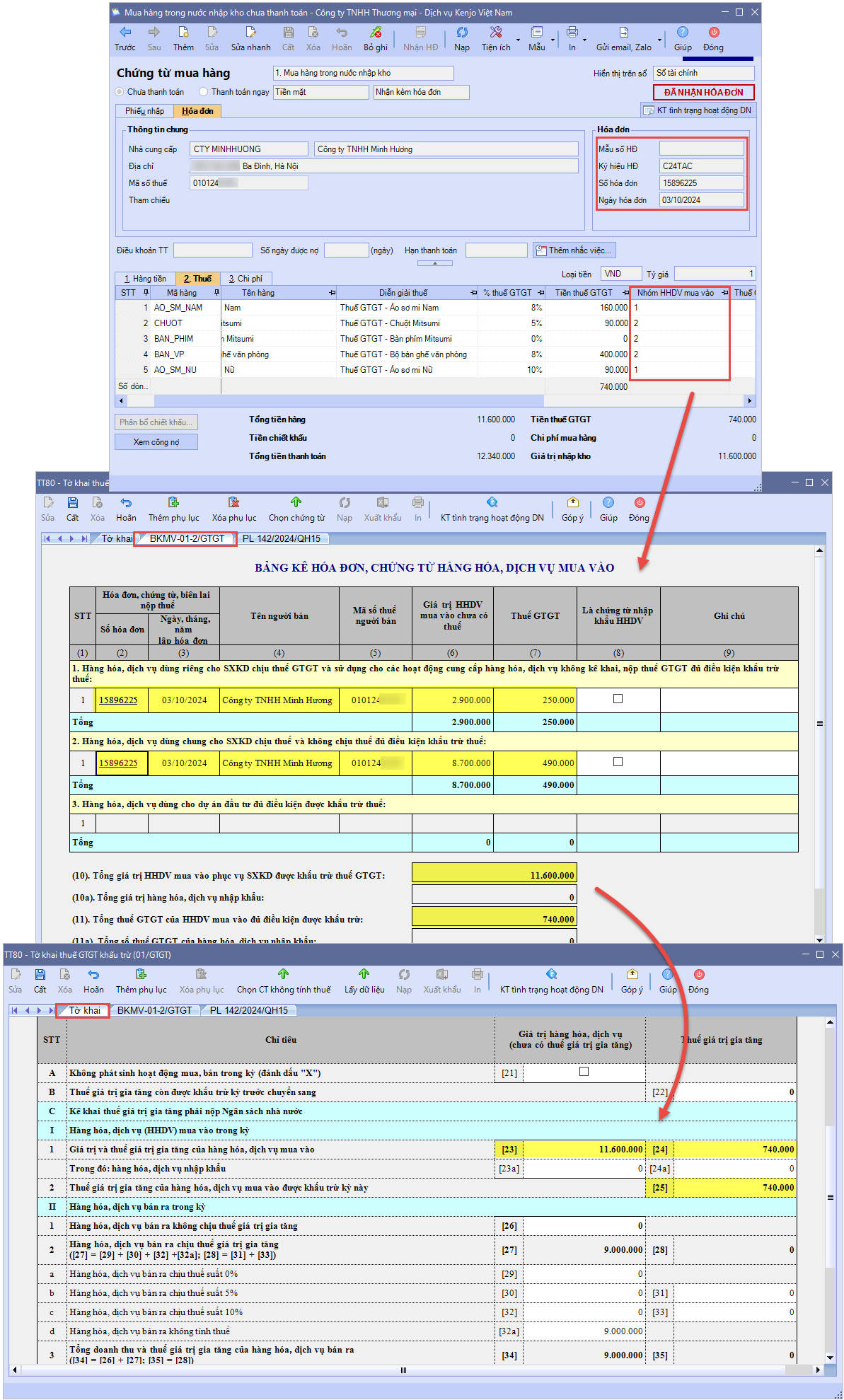
Task: Click the Xem công nợ button
Action: point(156,442)
